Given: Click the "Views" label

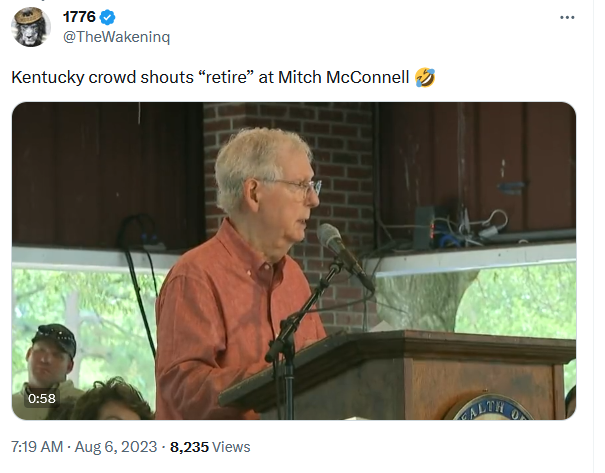Looking at the screenshot, I should 232,447.
